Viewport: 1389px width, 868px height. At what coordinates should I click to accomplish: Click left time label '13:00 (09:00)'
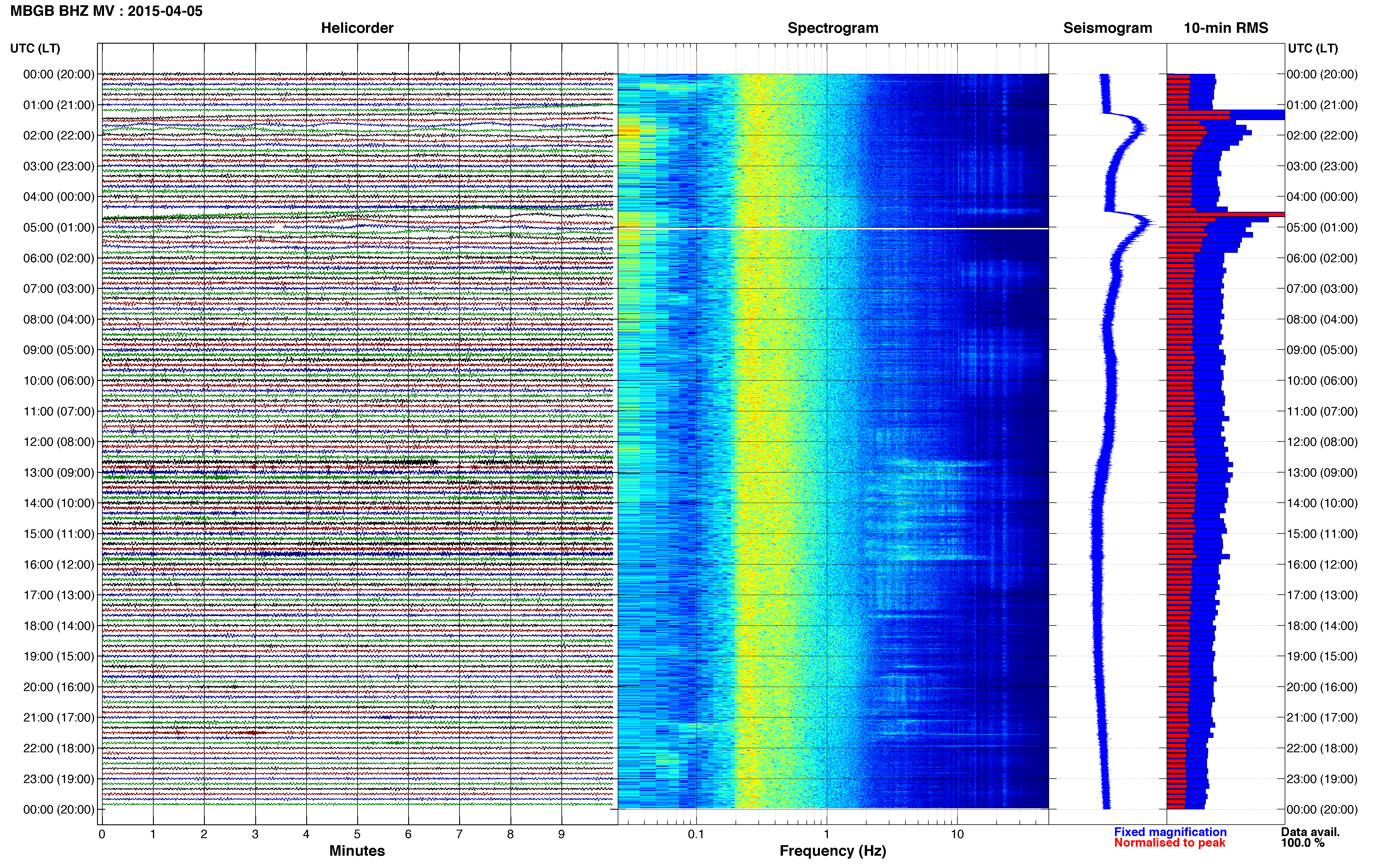[59, 473]
